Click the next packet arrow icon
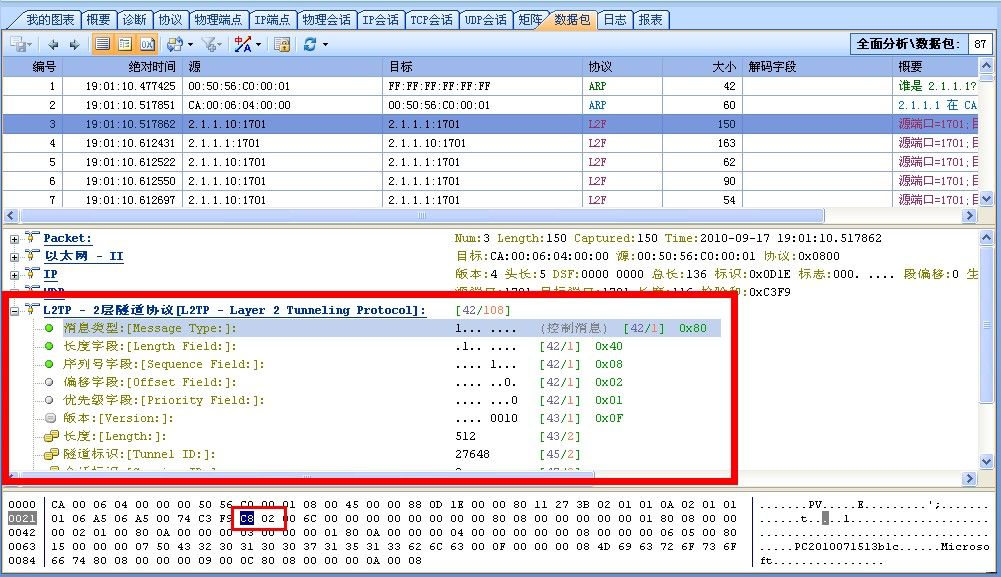The height and width of the screenshot is (577, 1001). tap(72, 45)
